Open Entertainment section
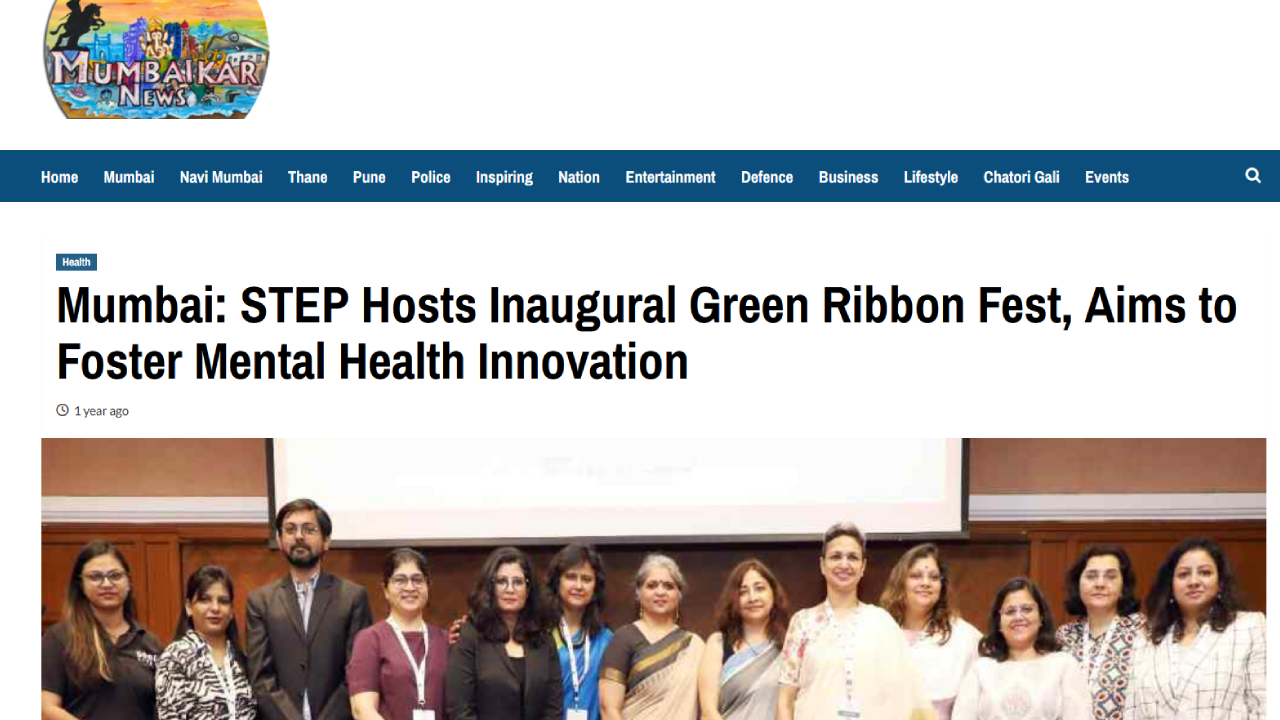This screenshot has height=720, width=1280. [670, 177]
